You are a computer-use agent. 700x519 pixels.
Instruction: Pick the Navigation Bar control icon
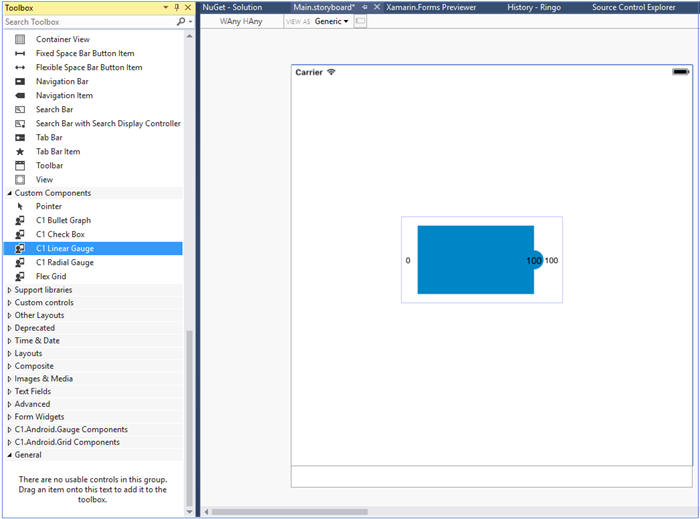(20, 81)
